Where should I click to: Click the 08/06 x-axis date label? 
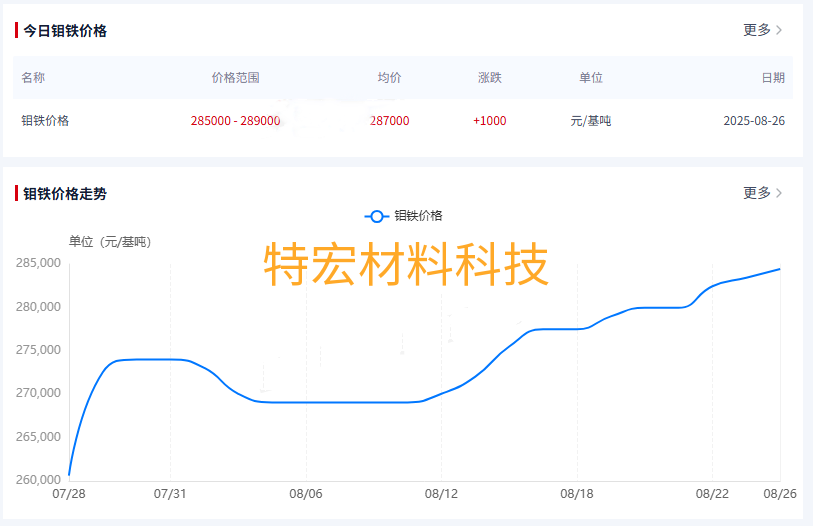[306, 494]
